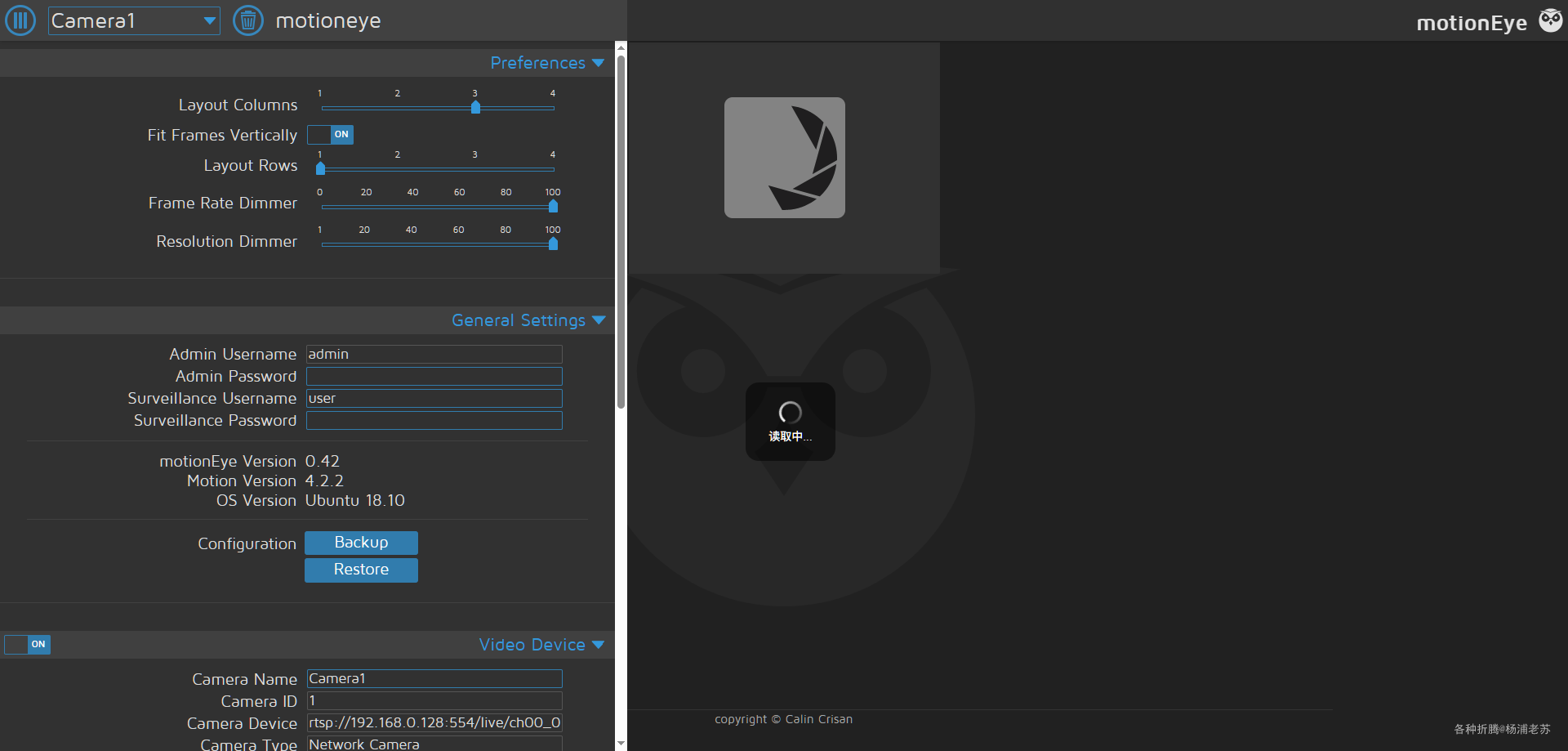
Task: Adjust the Layout Rows slider handle
Action: (x=320, y=168)
